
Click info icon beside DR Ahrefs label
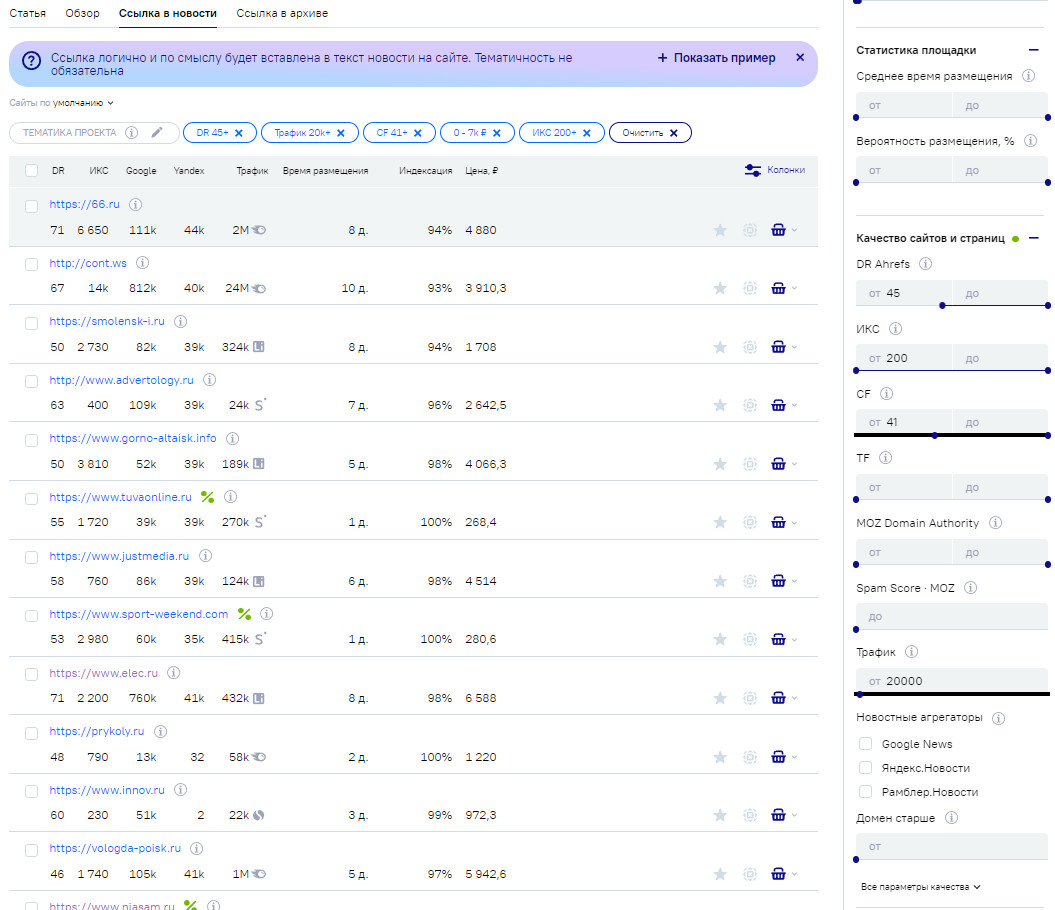(x=925, y=264)
